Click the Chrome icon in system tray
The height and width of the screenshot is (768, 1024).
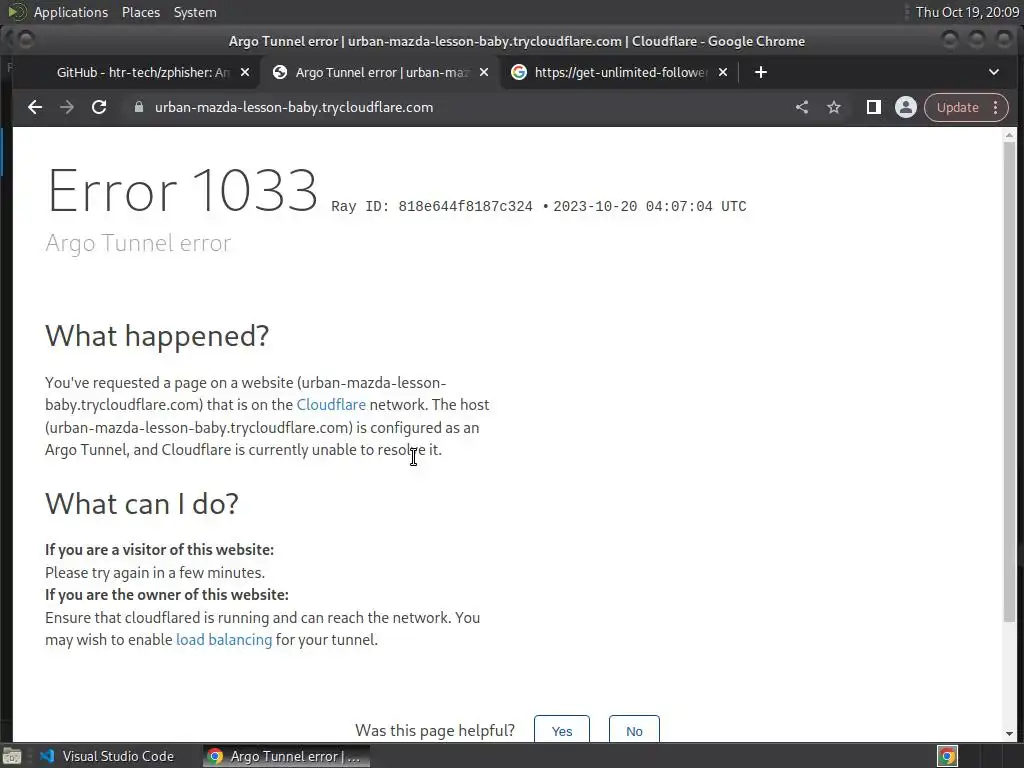tap(947, 756)
